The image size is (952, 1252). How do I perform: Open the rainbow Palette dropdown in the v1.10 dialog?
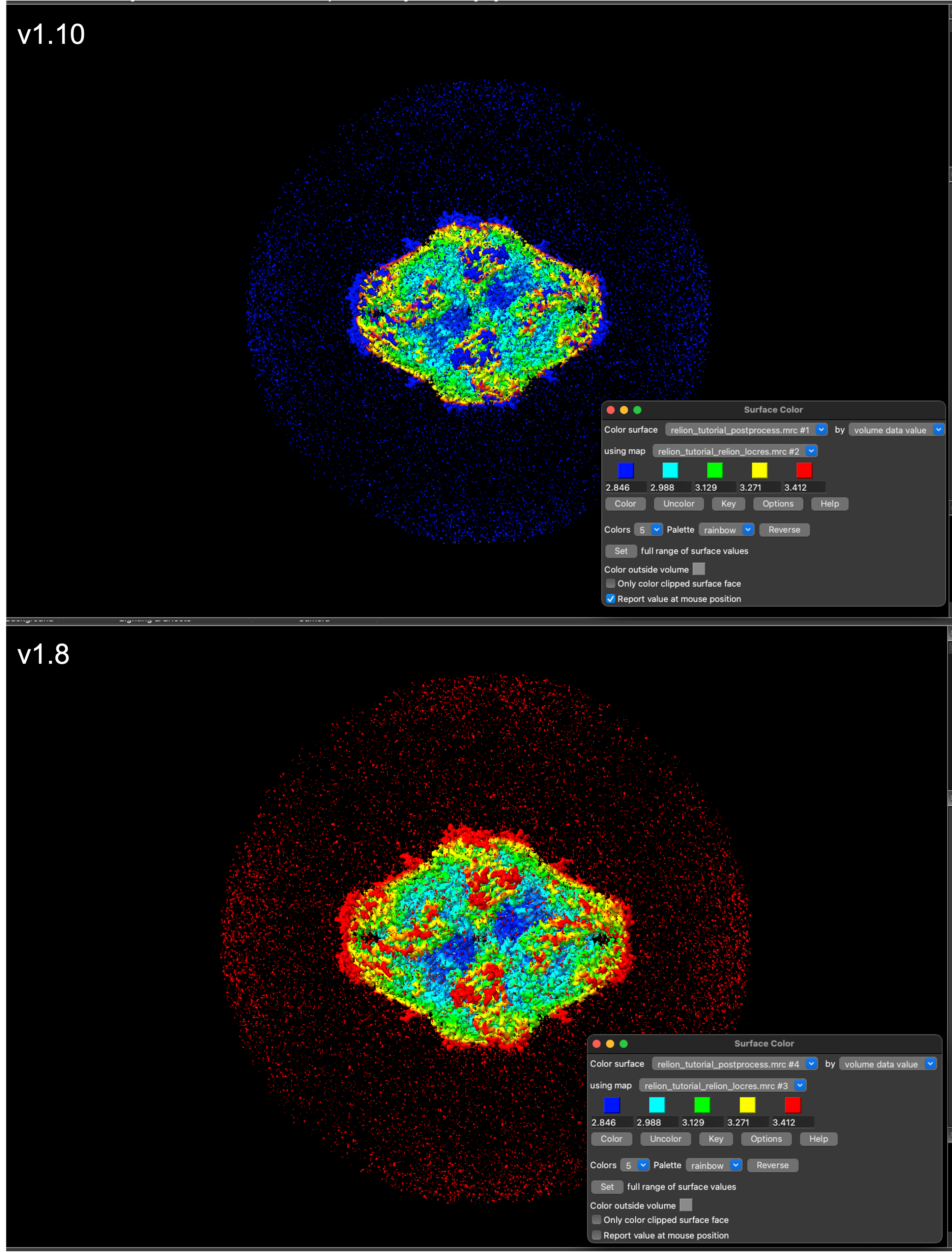[726, 529]
